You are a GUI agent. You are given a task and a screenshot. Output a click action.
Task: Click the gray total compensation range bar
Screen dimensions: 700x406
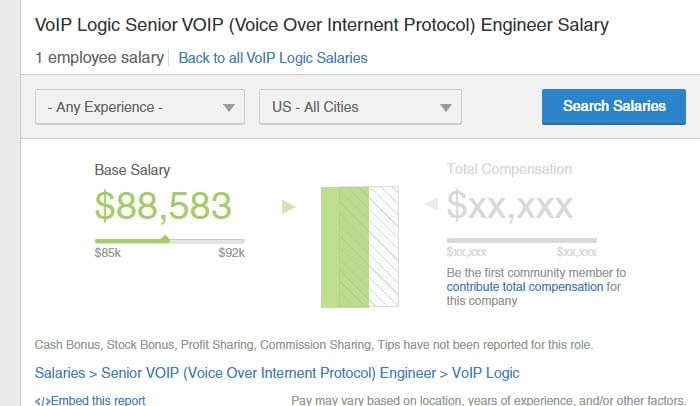tap(521, 240)
